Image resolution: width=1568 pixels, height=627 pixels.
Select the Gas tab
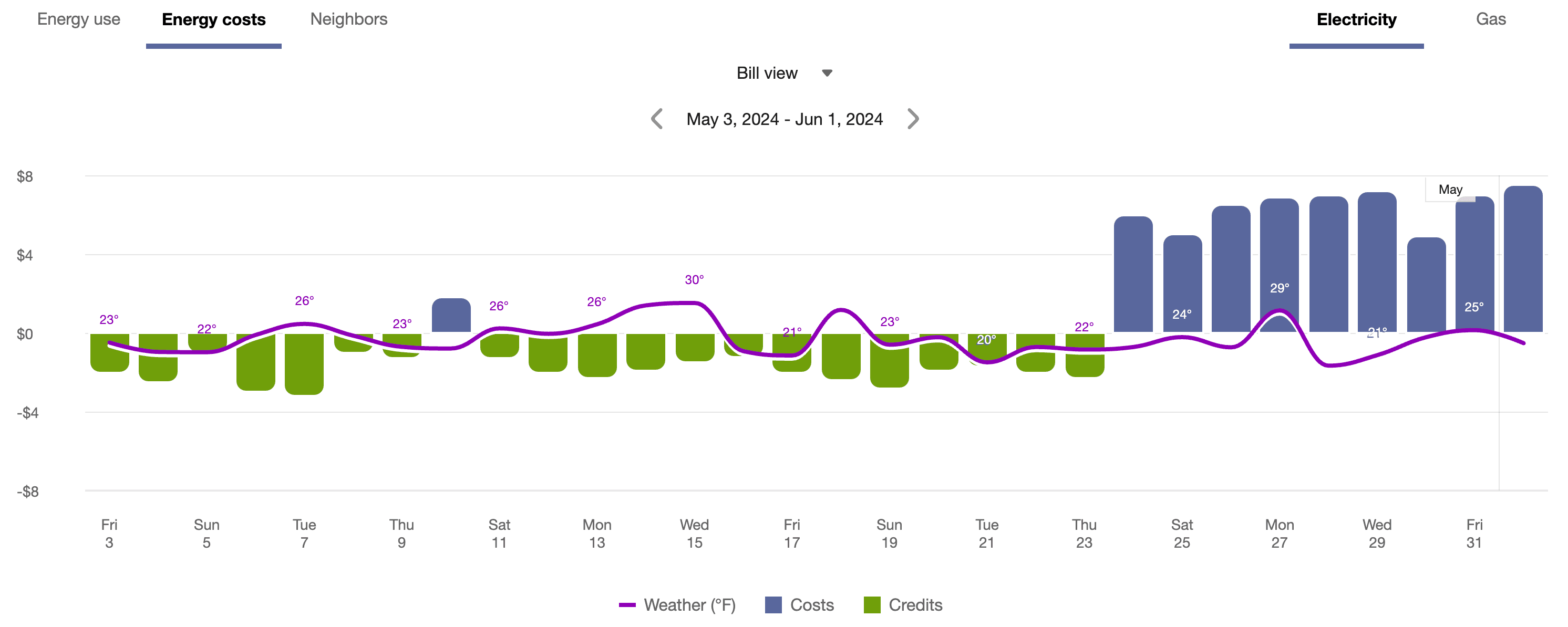coord(1491,19)
